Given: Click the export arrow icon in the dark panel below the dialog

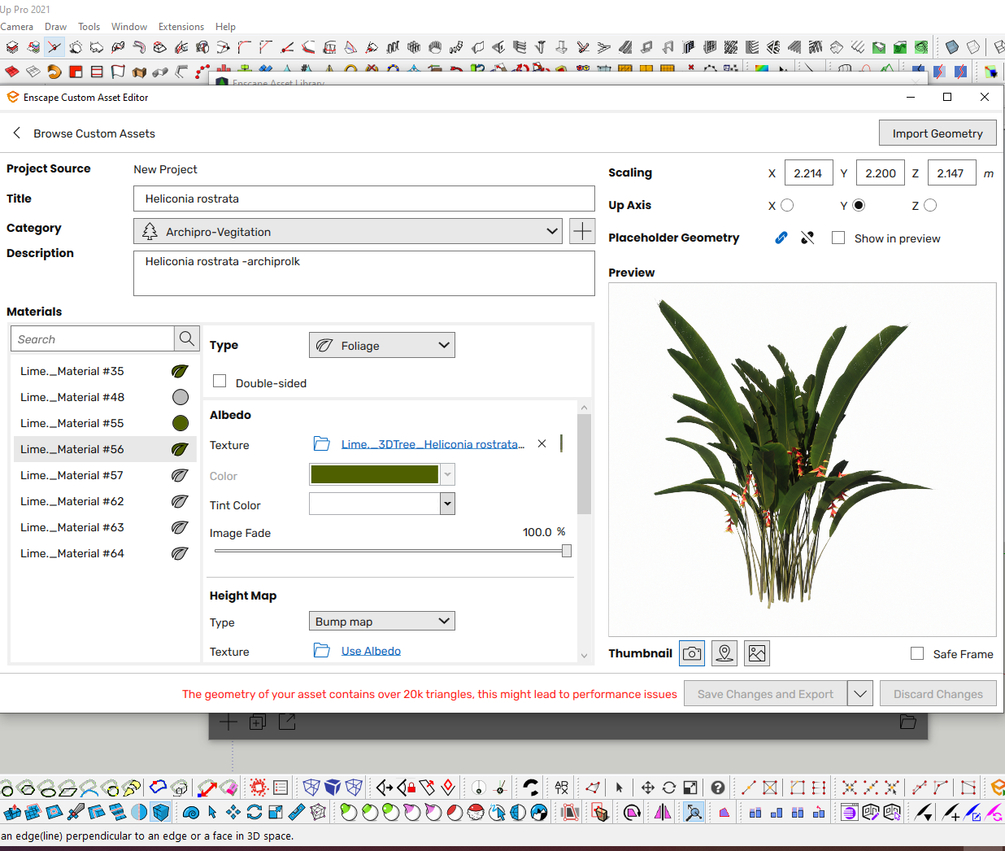Looking at the screenshot, I should tap(287, 722).
